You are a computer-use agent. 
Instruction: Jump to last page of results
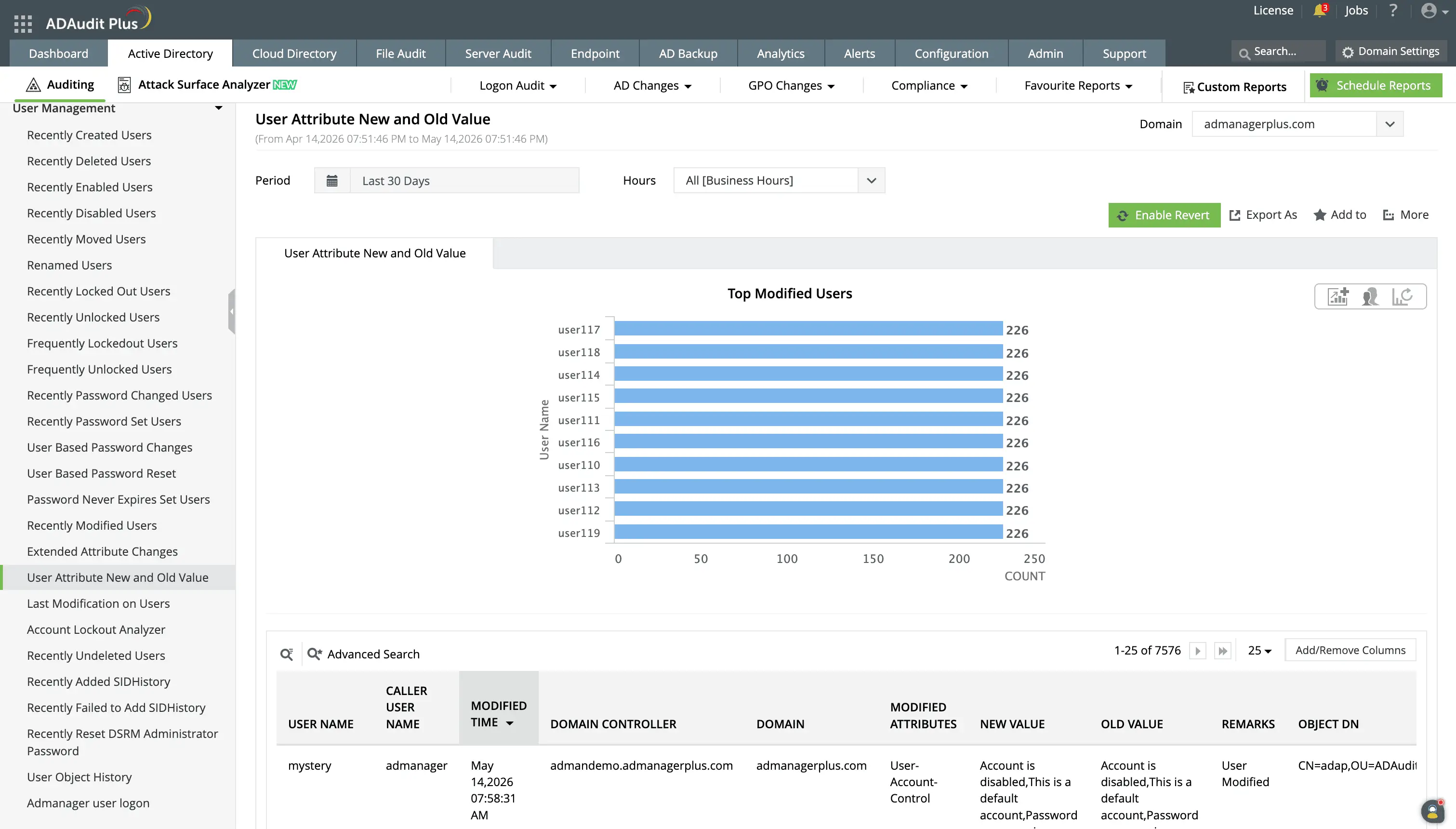[1222, 651]
